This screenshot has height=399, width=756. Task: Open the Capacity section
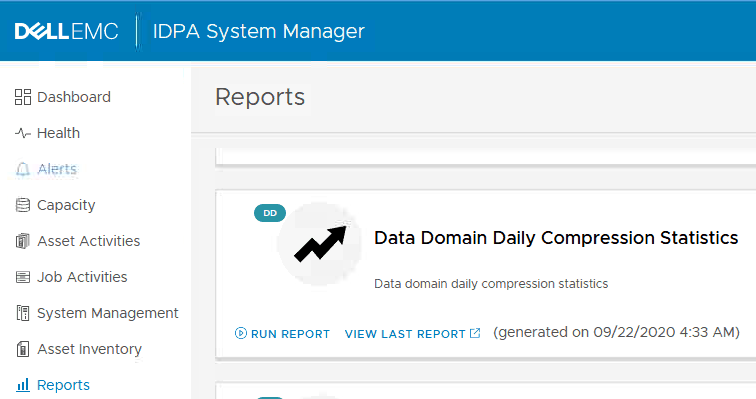[x=66, y=205]
